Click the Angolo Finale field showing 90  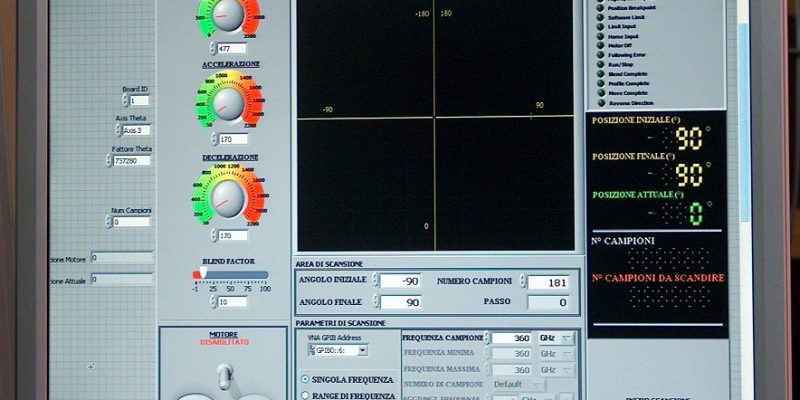pos(401,302)
